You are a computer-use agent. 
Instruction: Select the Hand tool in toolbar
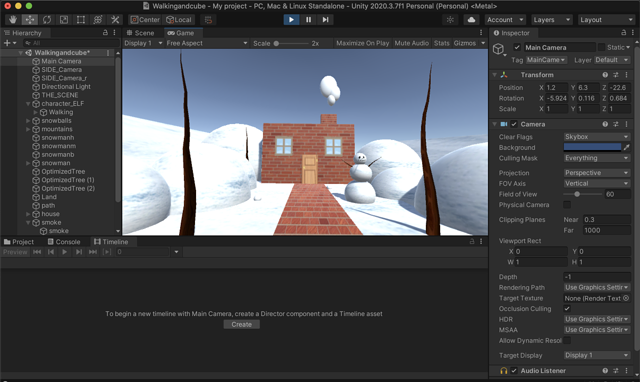pyautogui.click(x=13, y=20)
